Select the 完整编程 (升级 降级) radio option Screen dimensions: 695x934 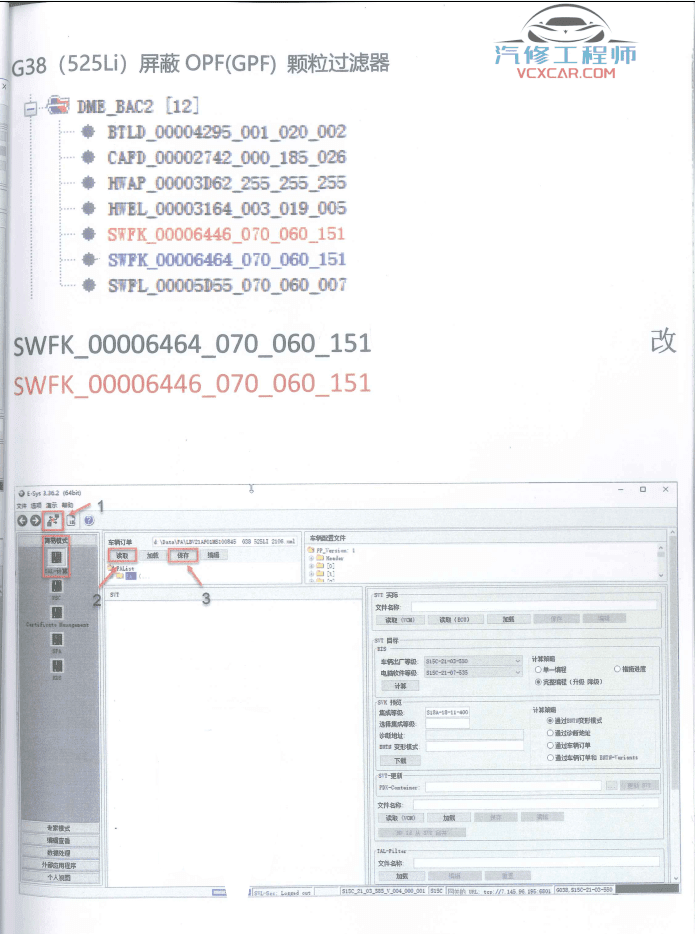pyautogui.click(x=538, y=681)
